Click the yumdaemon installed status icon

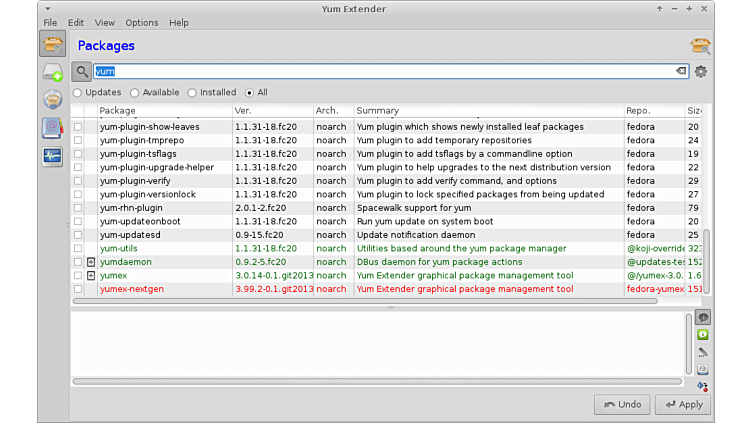pos(91,262)
